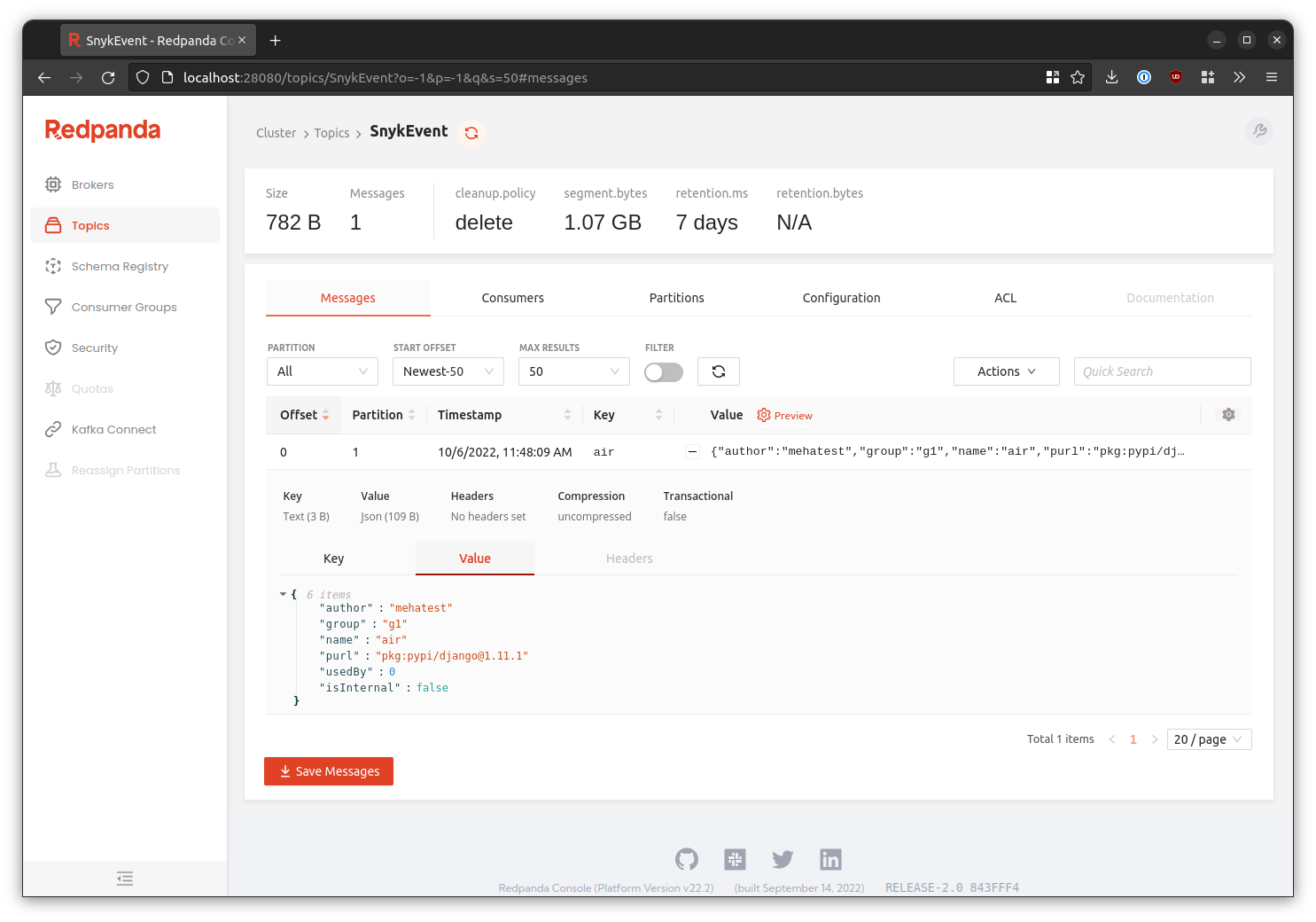Sort by Key column arrows
The image size is (1316, 922).
coord(658,415)
